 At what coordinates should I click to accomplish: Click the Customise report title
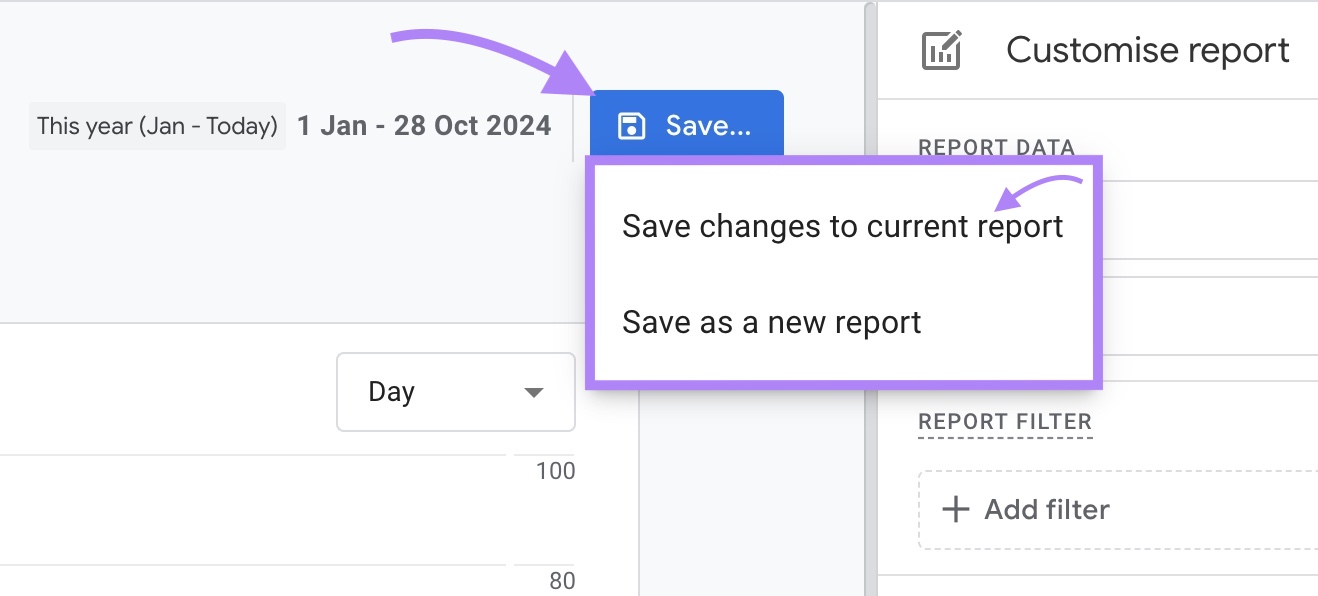pyautogui.click(x=1147, y=48)
